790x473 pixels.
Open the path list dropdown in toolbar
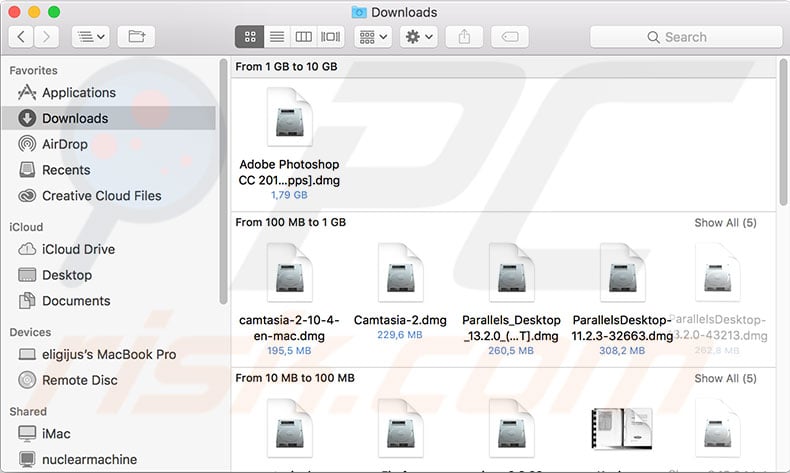(91, 37)
